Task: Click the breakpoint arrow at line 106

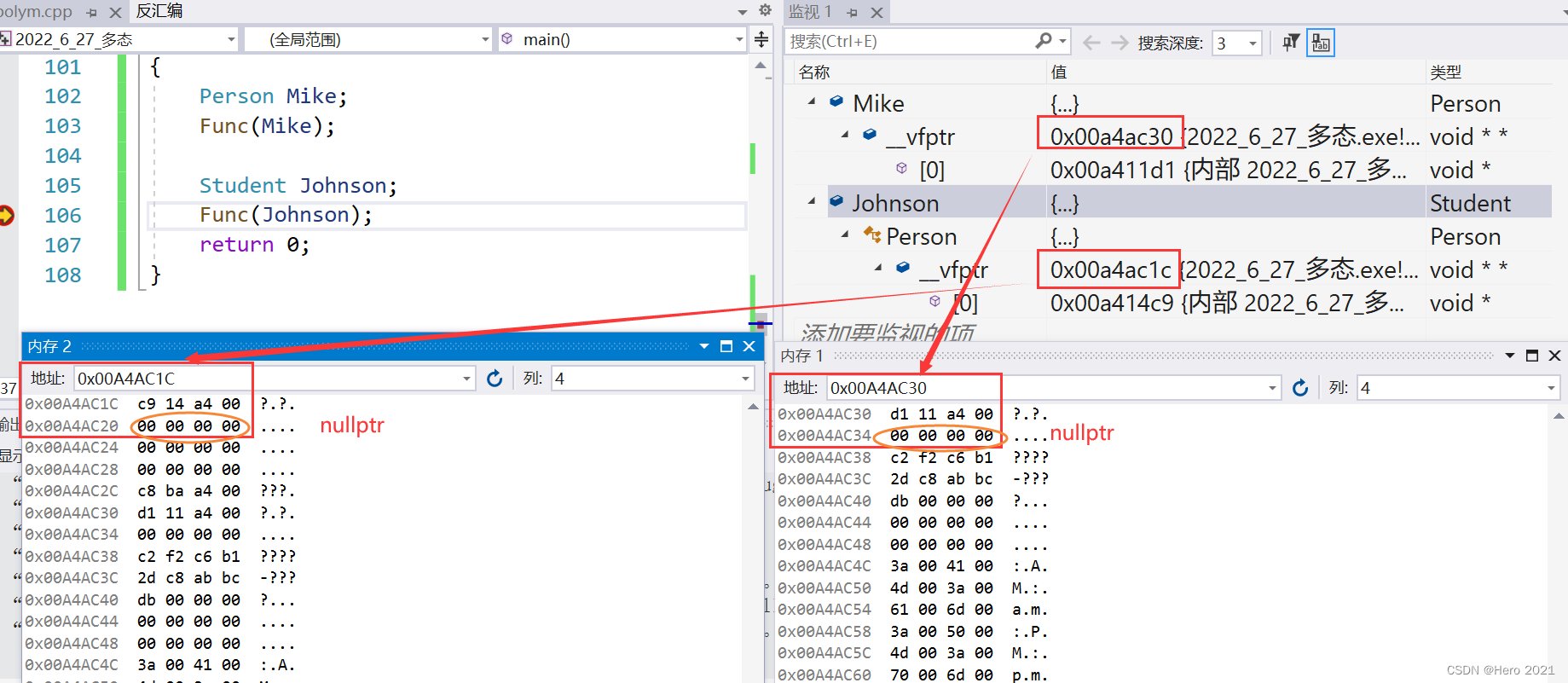Action: [x=6, y=215]
